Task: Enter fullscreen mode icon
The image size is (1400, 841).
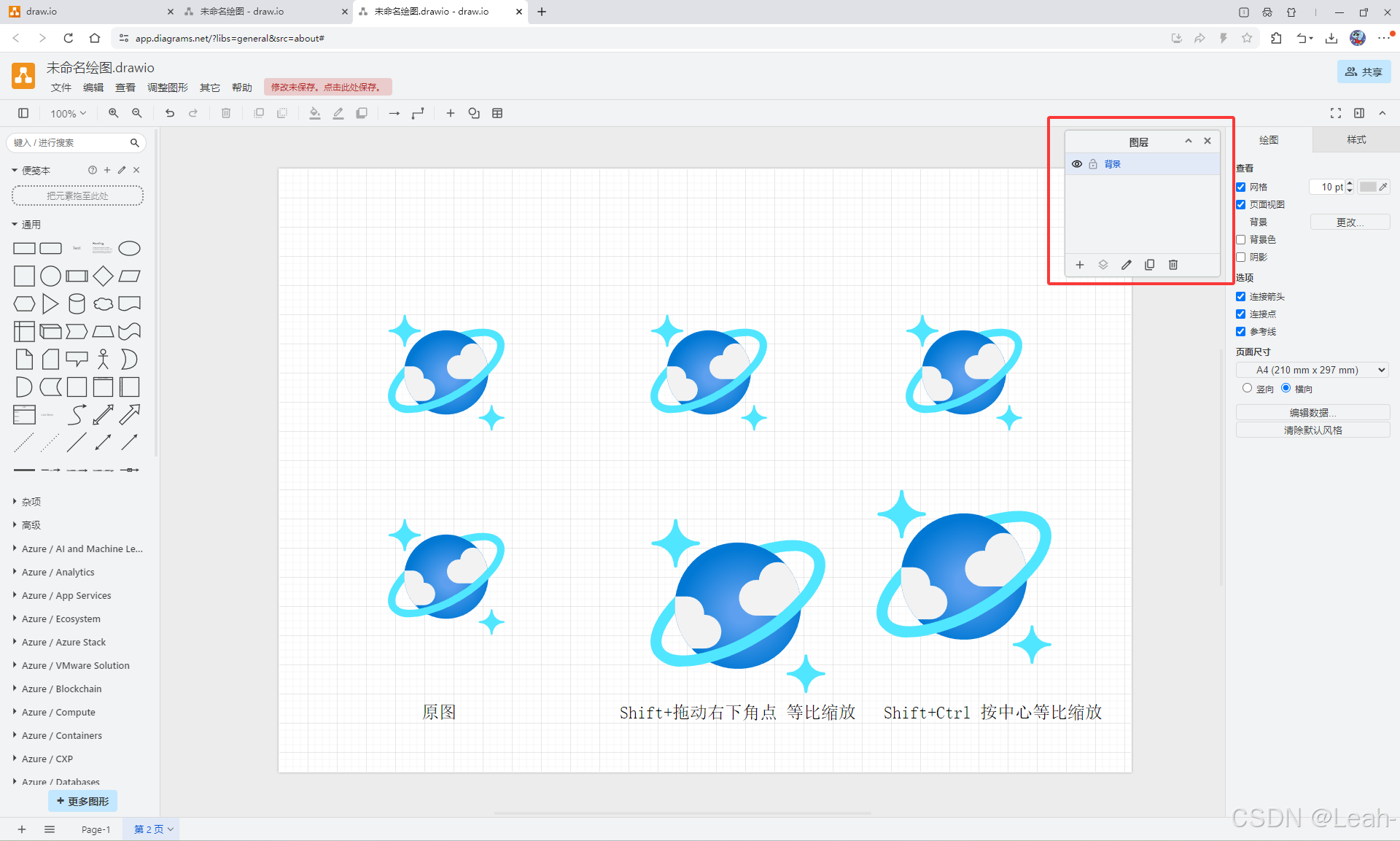Action: click(1336, 113)
